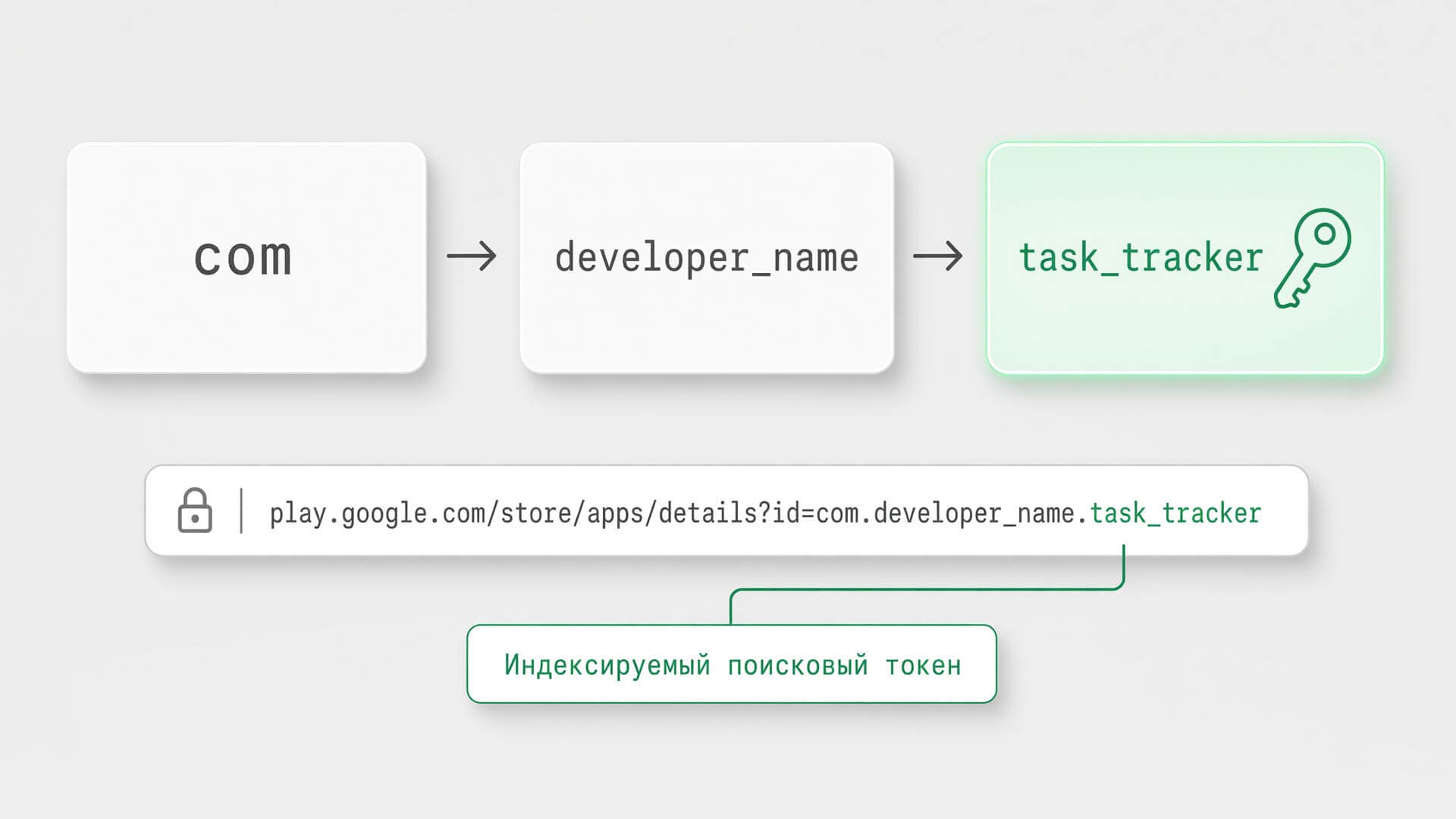Select the "com" card
This screenshot has width=1456, height=819.
246,257
